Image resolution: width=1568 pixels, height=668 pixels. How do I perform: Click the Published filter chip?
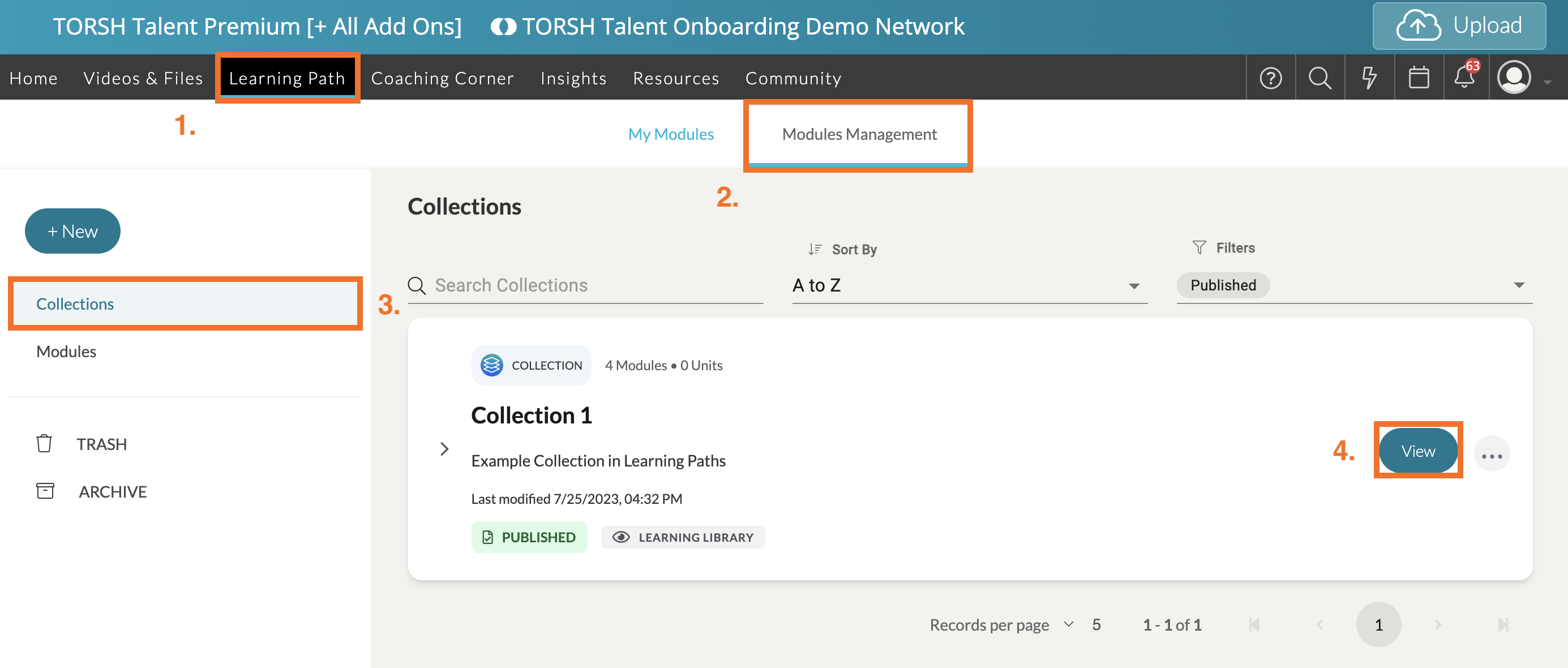[1223, 285]
